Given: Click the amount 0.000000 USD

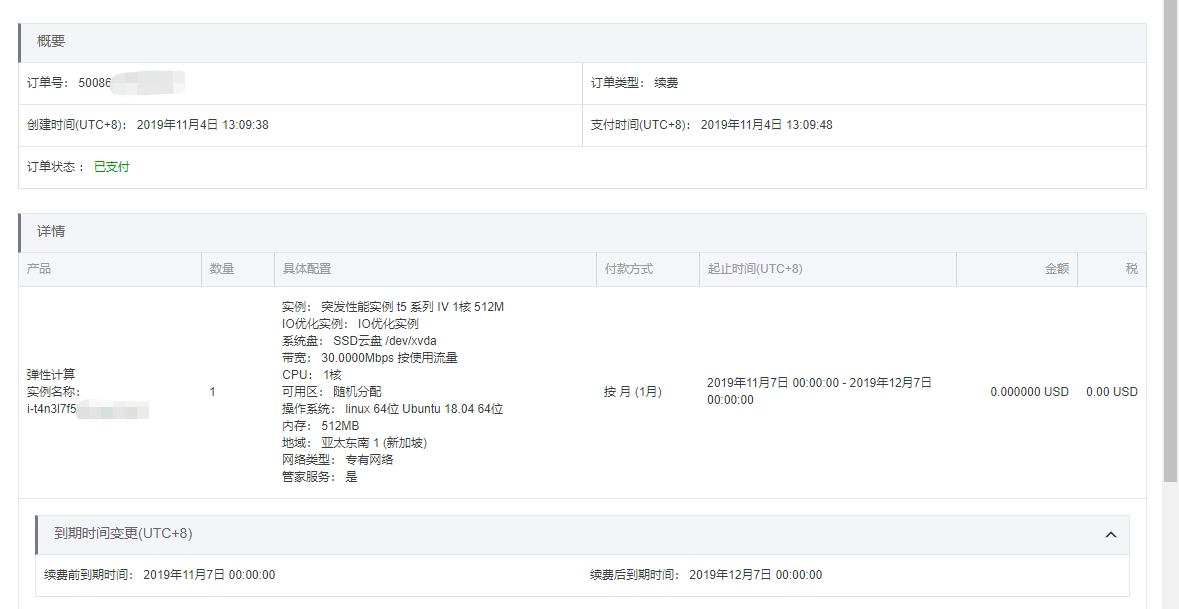Looking at the screenshot, I should 1029,392.
